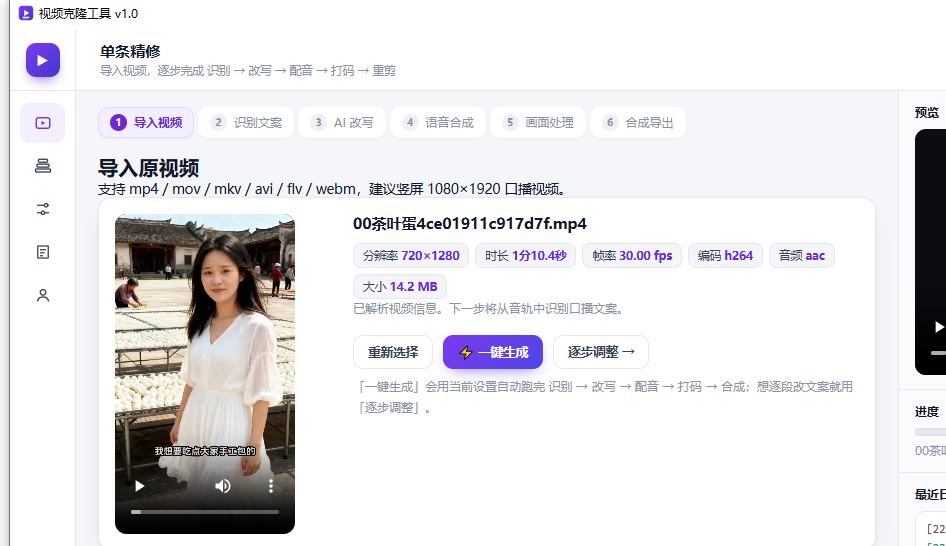The width and height of the screenshot is (946, 546).
Task: Click the 时长 1分10.4秒 tag
Action: point(525,256)
